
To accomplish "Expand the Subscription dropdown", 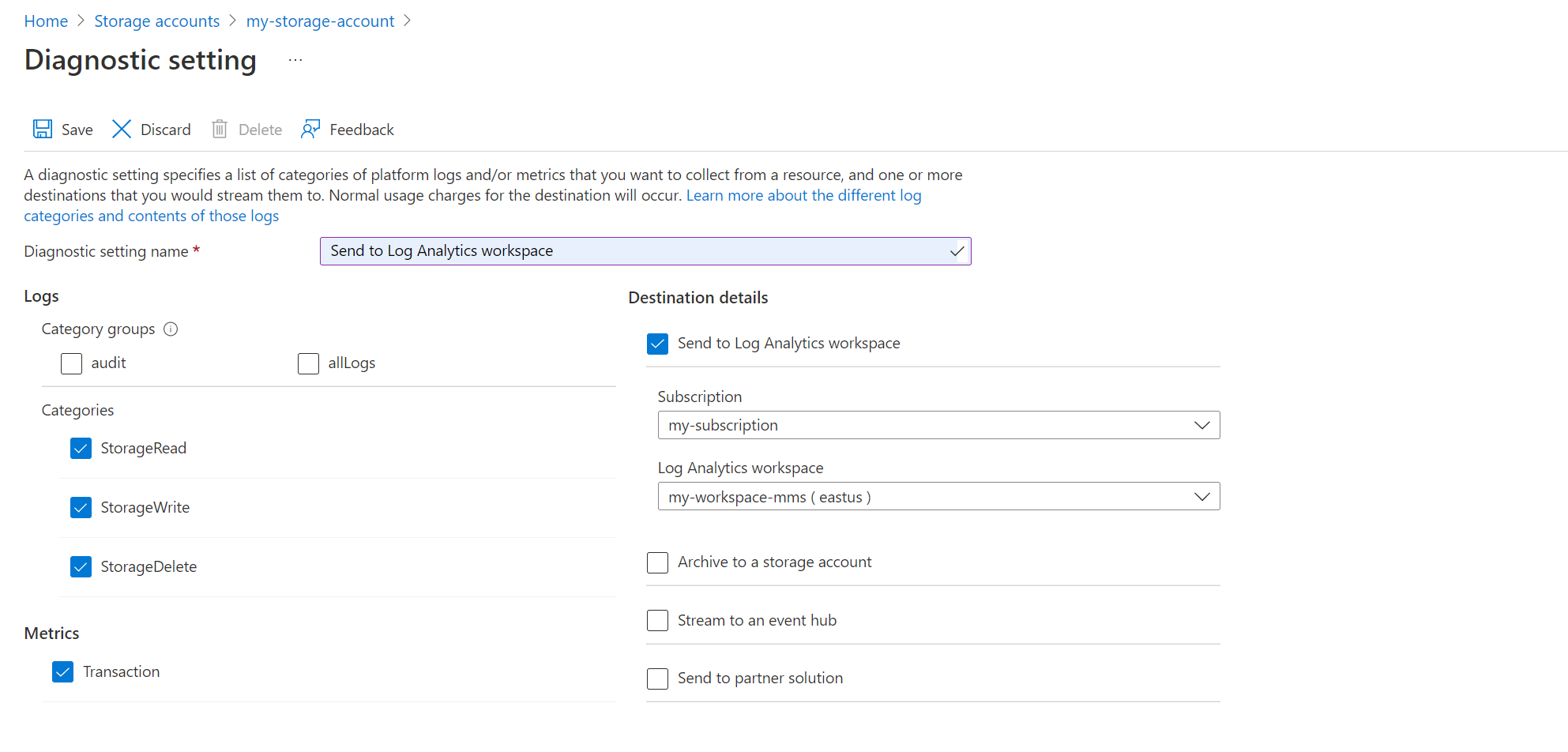I will point(938,426).
